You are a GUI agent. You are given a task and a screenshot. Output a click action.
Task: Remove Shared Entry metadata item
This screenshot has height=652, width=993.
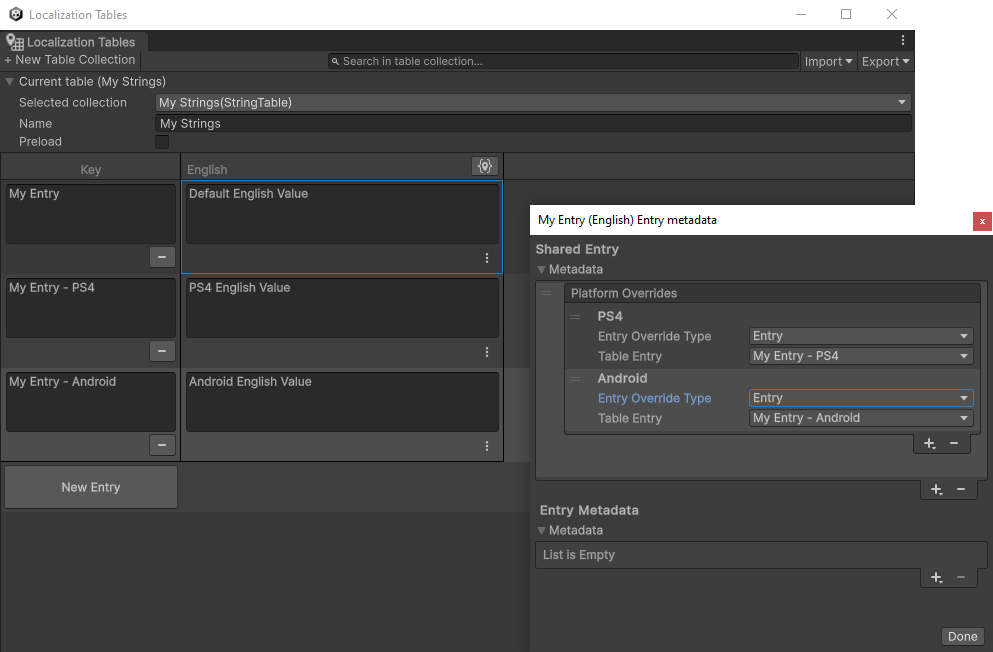point(961,489)
